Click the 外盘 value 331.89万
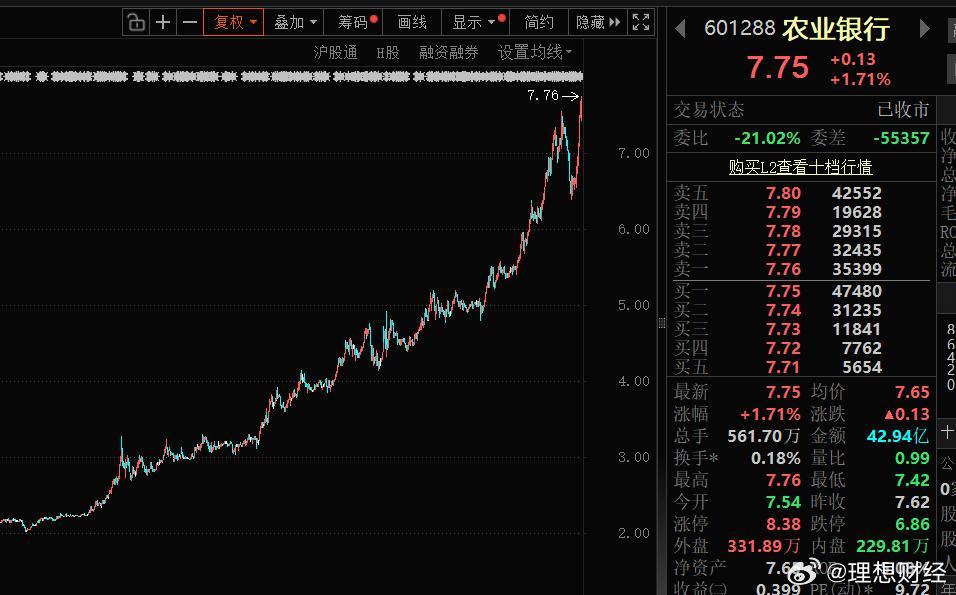Screen dimensions: 956x595 coord(764,546)
